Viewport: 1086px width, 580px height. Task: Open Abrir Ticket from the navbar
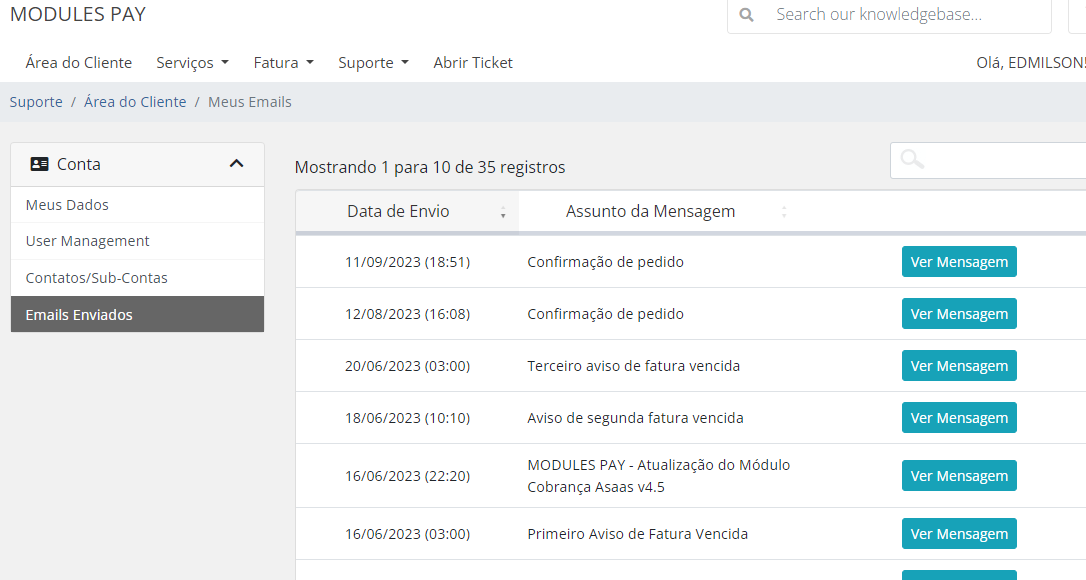(472, 62)
